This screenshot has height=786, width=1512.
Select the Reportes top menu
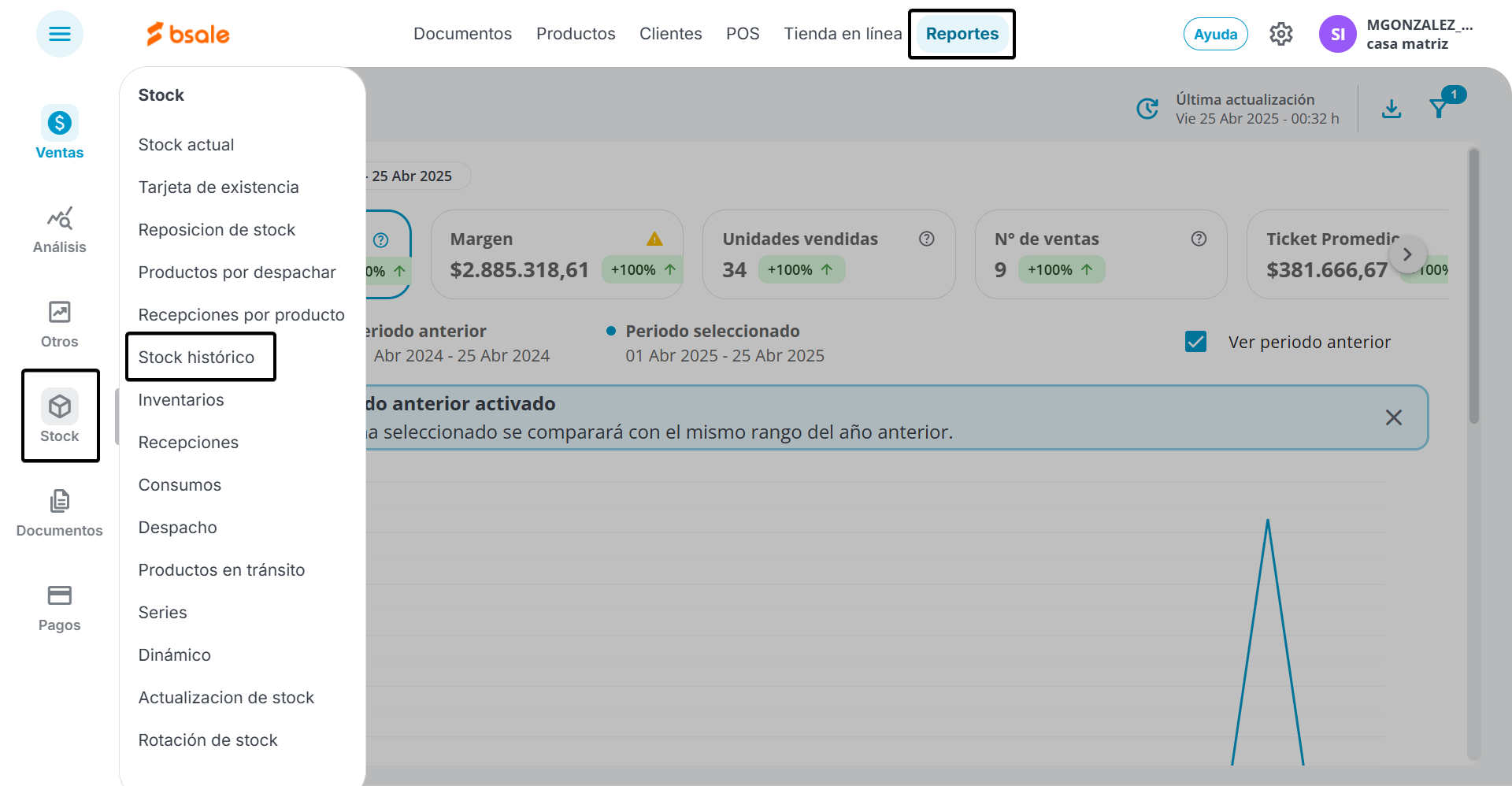click(962, 34)
